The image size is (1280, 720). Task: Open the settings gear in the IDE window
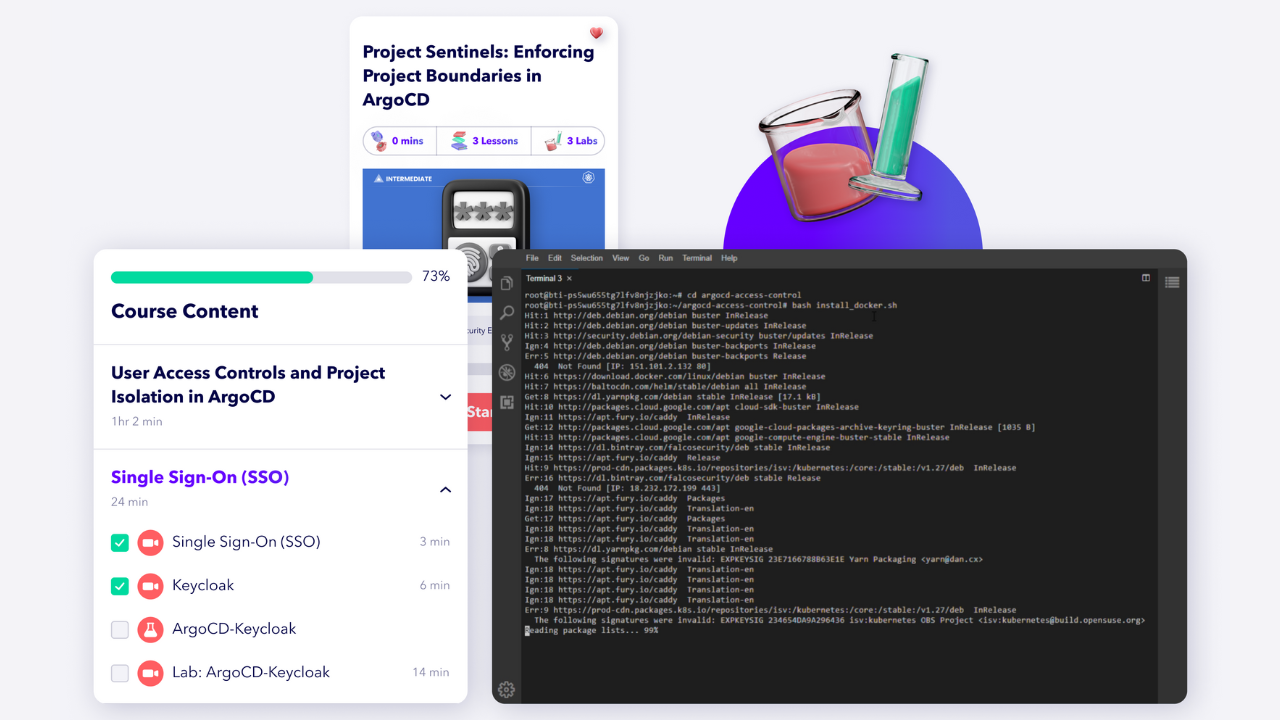click(x=507, y=689)
